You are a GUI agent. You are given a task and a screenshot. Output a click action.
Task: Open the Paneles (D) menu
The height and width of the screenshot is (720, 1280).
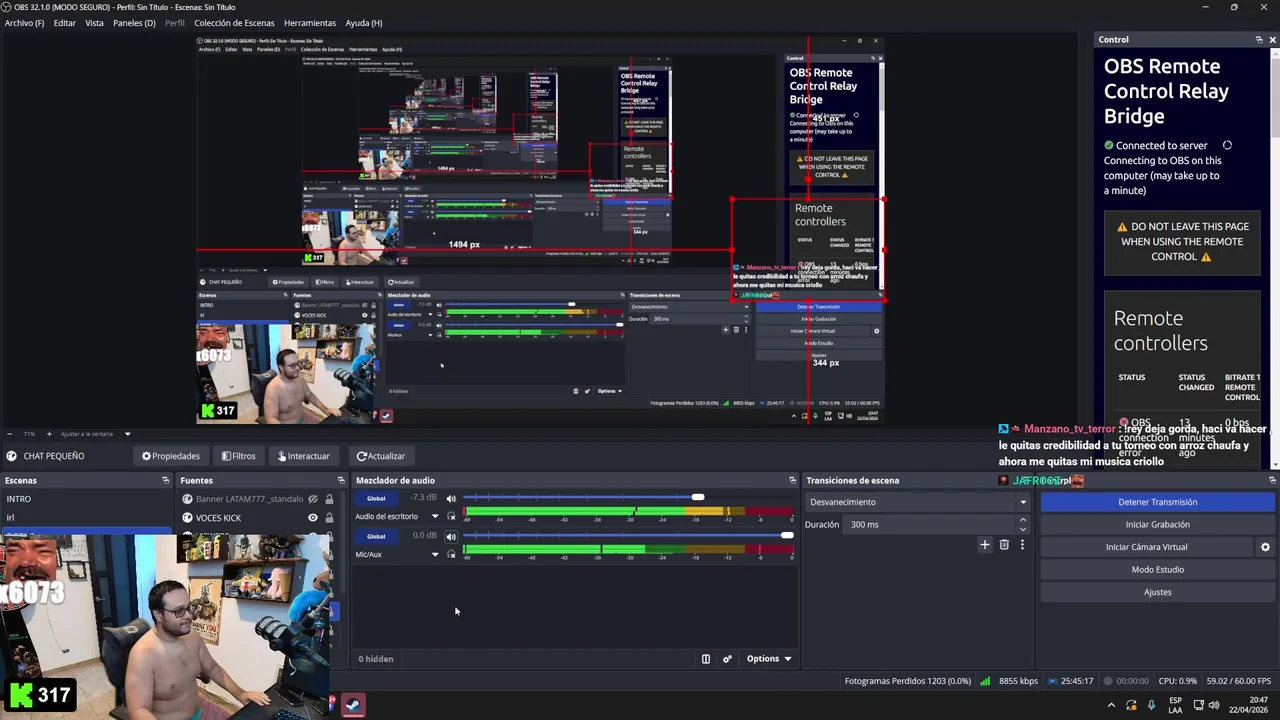coord(134,23)
